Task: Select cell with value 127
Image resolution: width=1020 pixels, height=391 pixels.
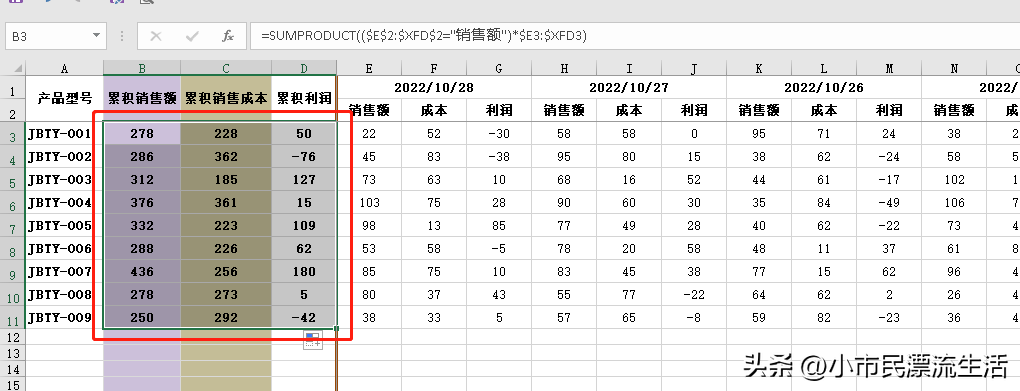Action: coord(304,180)
